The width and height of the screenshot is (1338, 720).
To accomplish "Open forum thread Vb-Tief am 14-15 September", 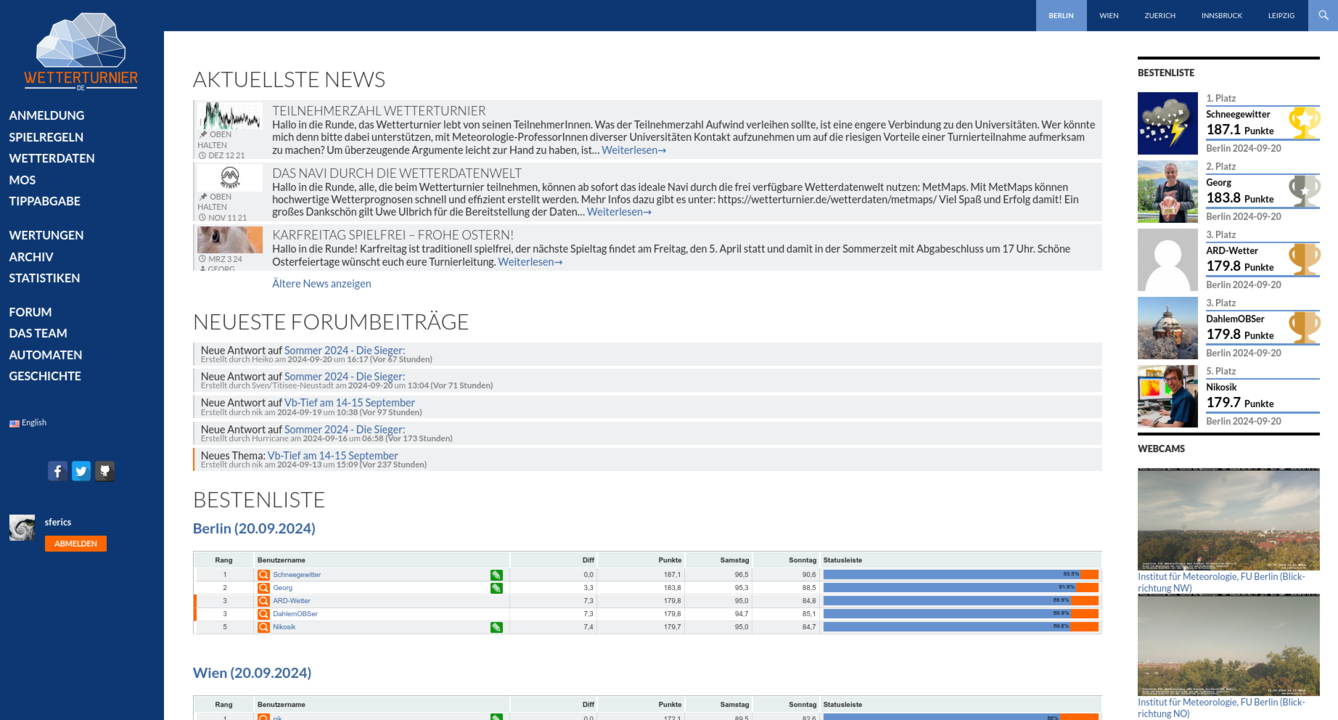I will pos(349,403).
